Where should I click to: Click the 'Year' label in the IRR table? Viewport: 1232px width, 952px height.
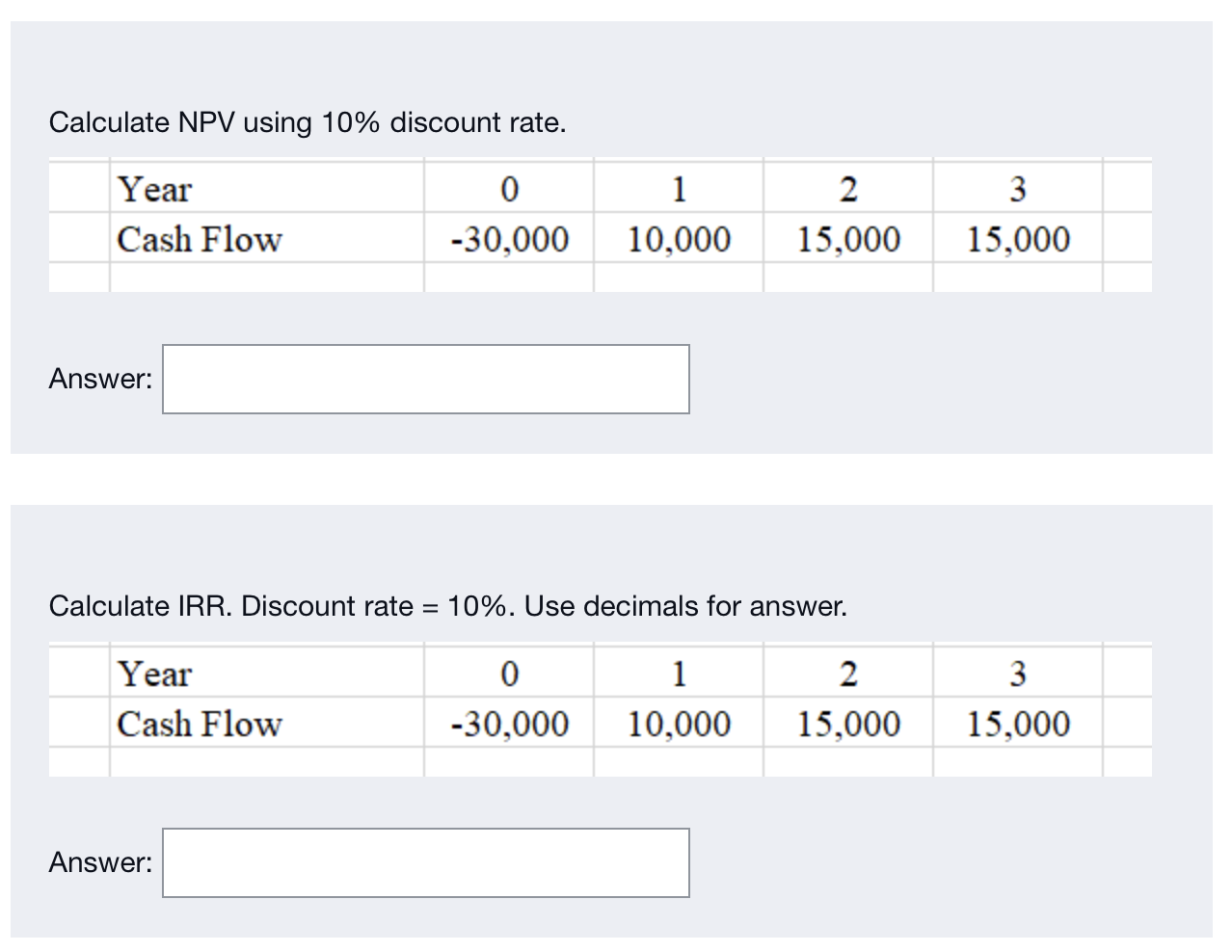[155, 674]
